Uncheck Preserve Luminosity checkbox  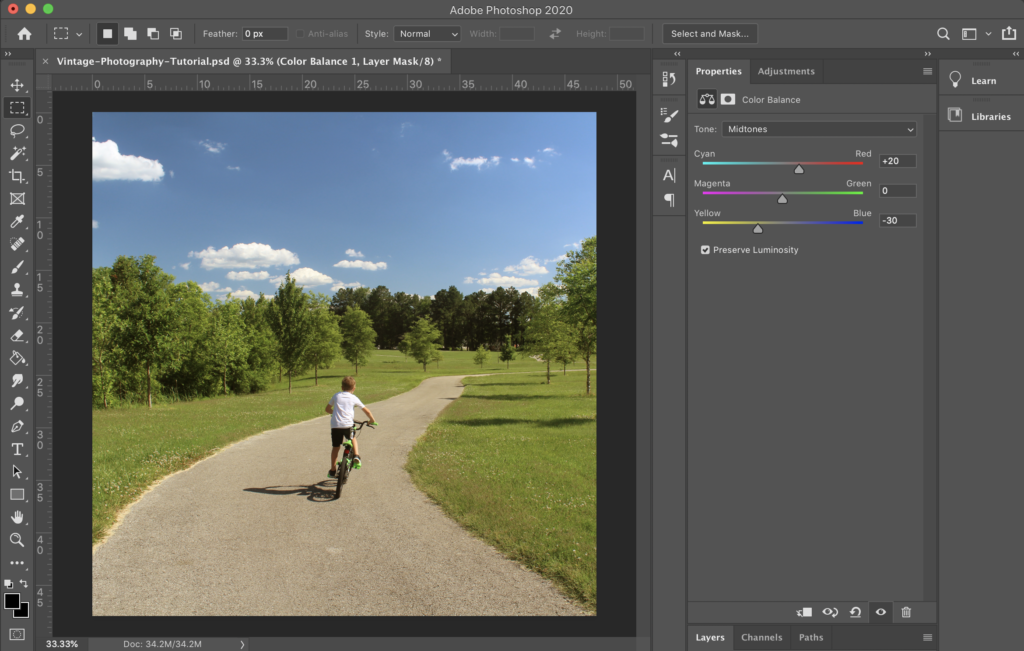pos(706,250)
